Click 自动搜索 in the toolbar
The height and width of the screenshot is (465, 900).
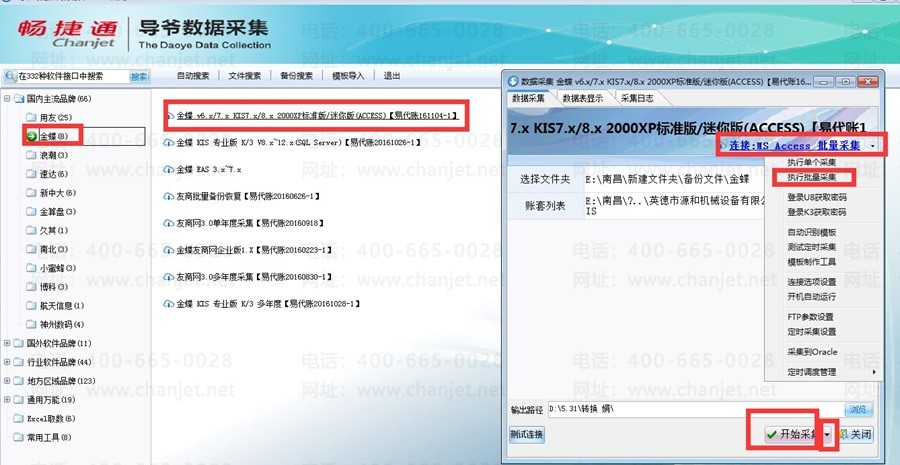pyautogui.click(x=193, y=76)
